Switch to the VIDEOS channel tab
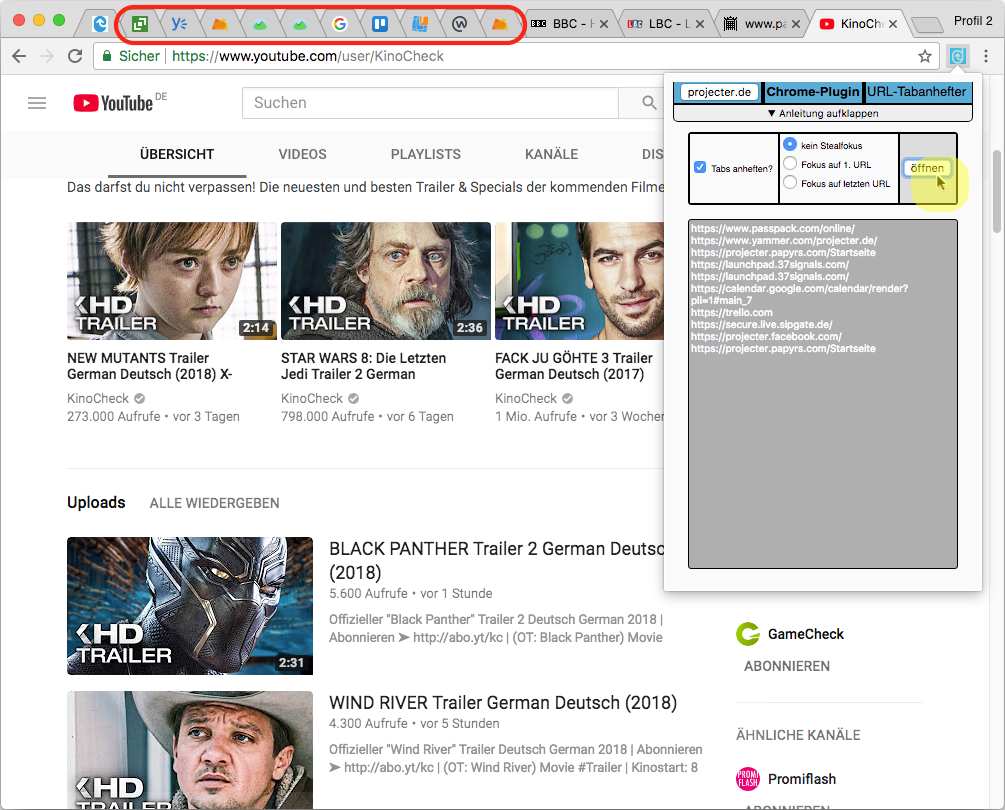The width and height of the screenshot is (1005, 810). (x=302, y=154)
